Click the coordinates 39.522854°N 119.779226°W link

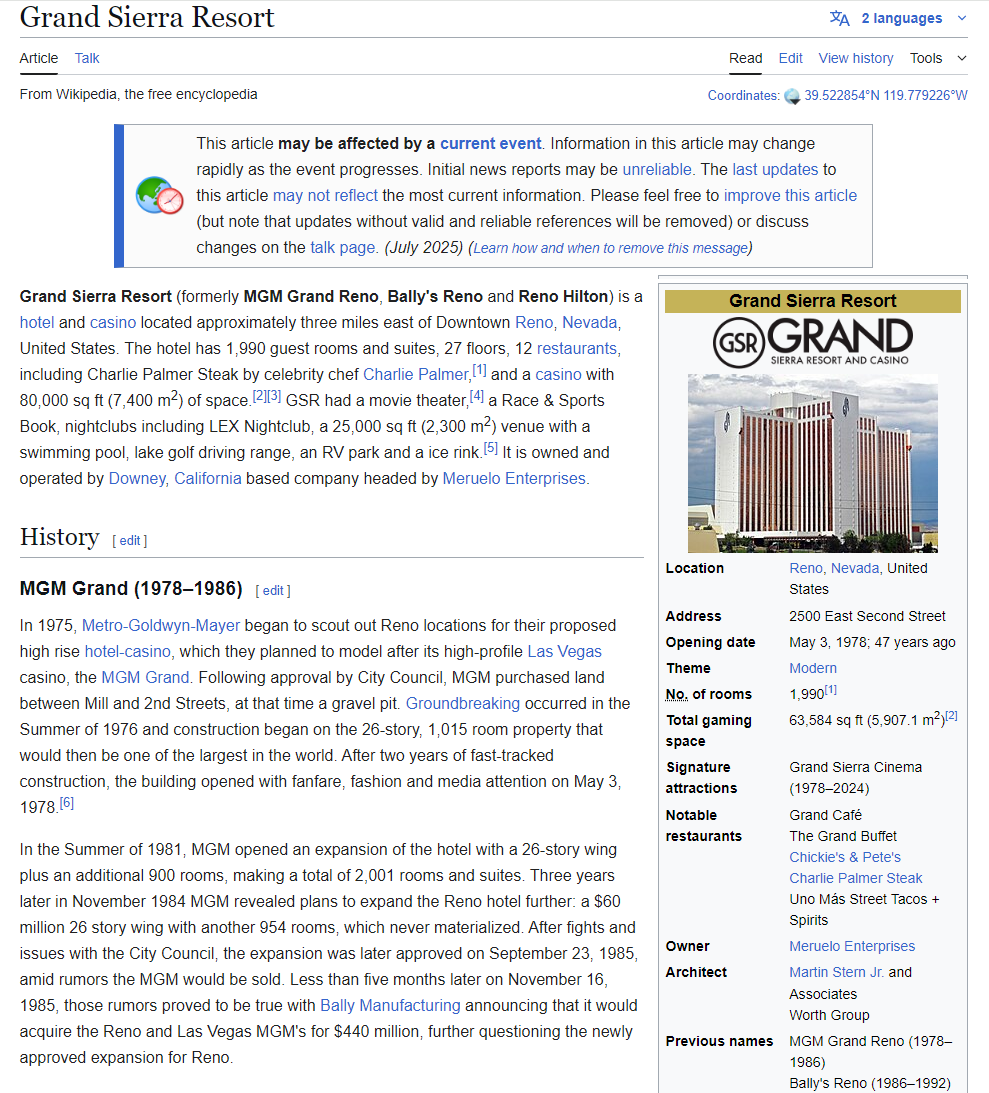coord(886,95)
